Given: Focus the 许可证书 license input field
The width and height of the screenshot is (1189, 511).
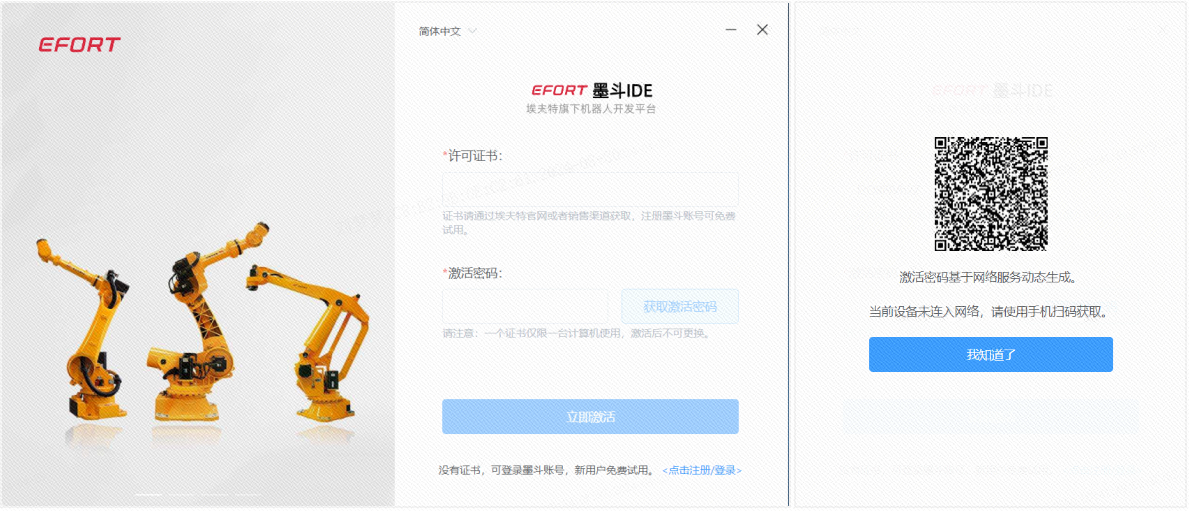Looking at the screenshot, I should 590,190.
